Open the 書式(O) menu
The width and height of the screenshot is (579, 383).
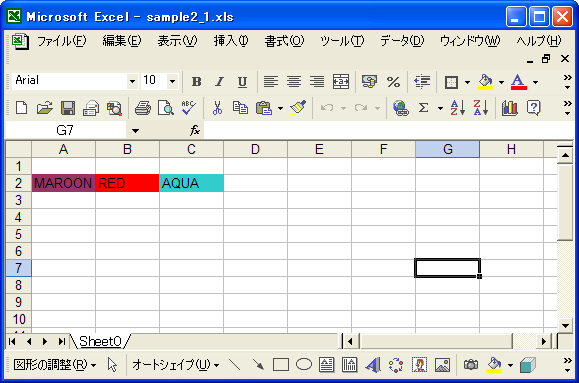coord(284,41)
